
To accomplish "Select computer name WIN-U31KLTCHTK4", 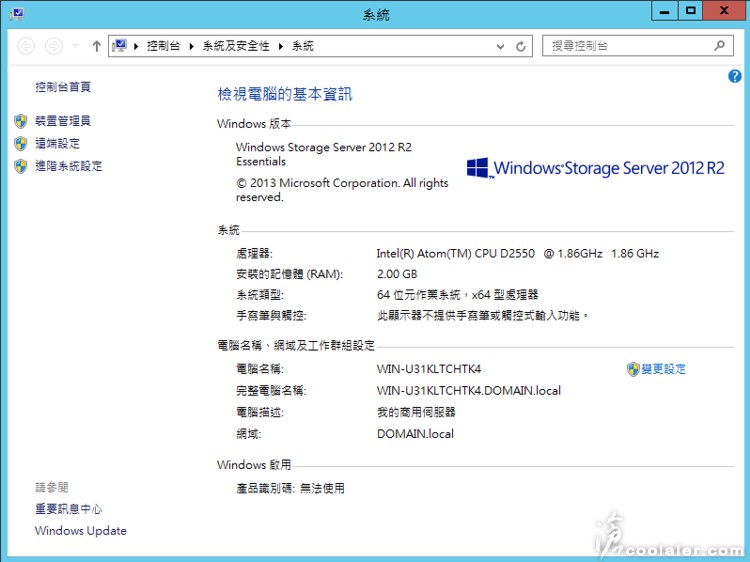I will click(x=429, y=369).
